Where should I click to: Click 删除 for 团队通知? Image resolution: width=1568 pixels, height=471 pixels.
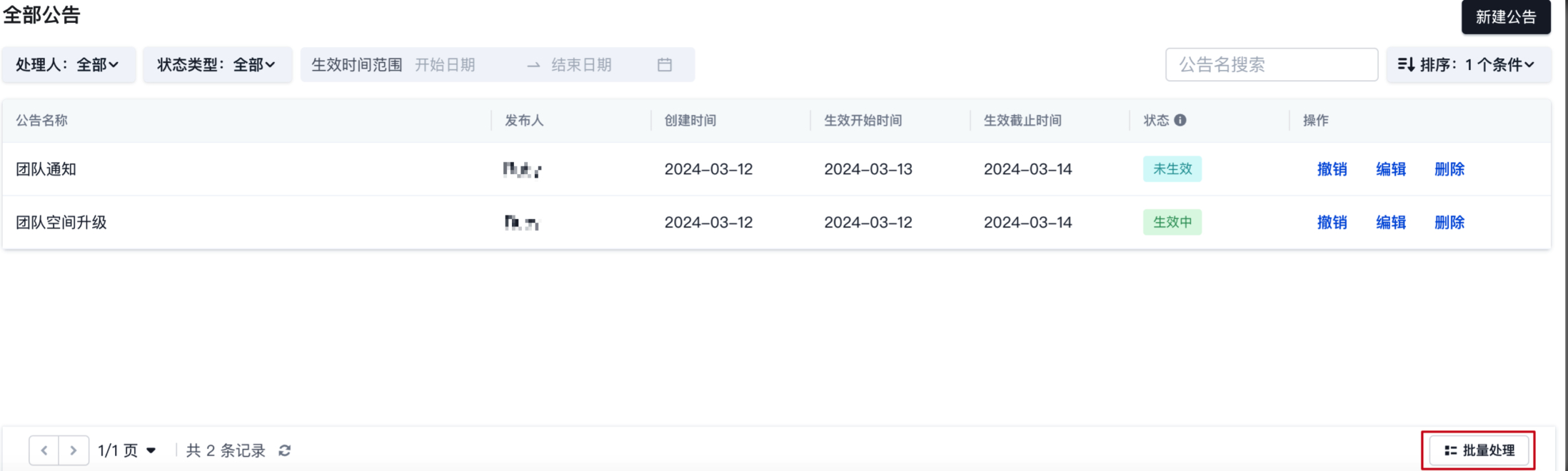[x=1449, y=169]
